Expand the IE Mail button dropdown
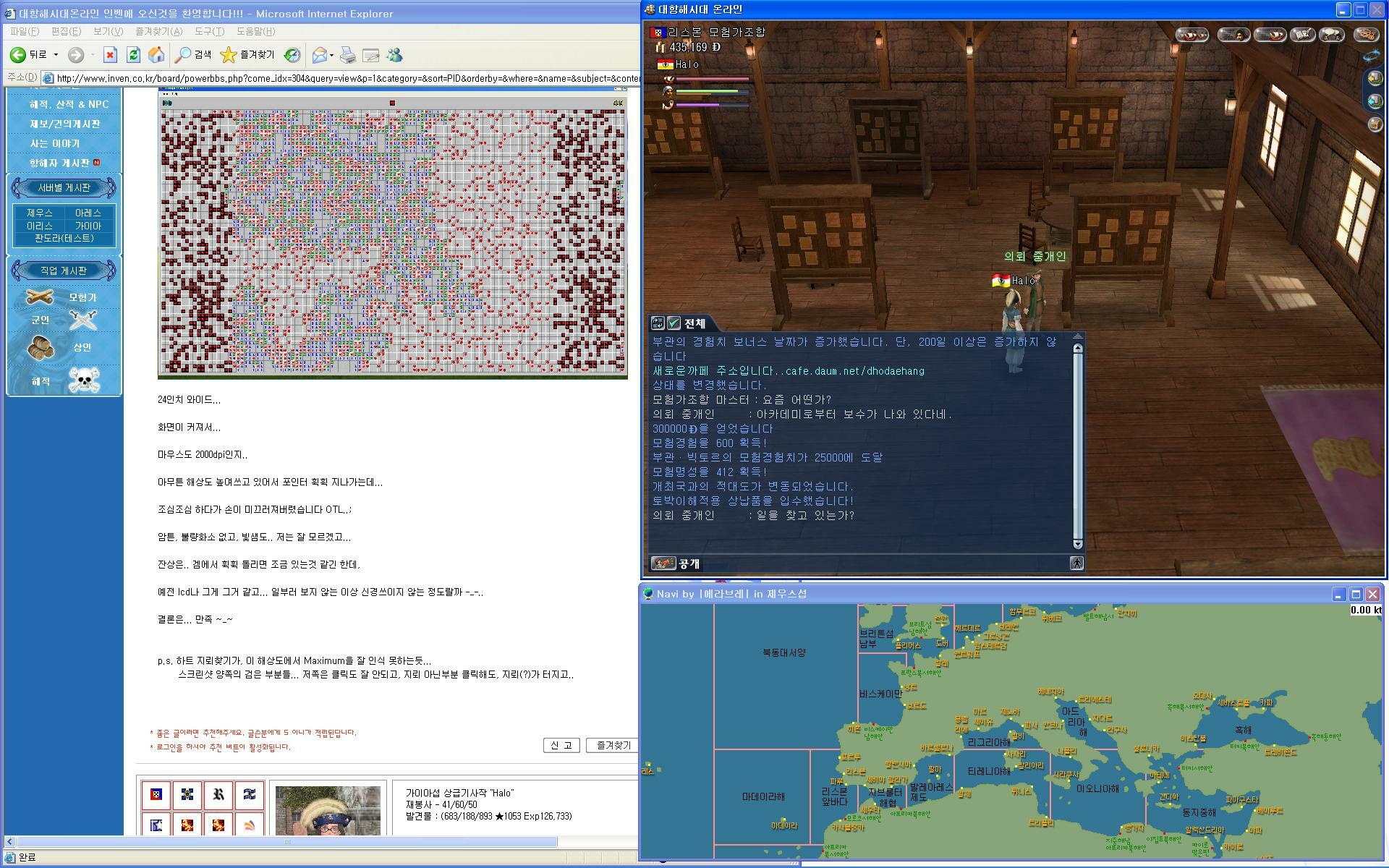 tap(331, 55)
